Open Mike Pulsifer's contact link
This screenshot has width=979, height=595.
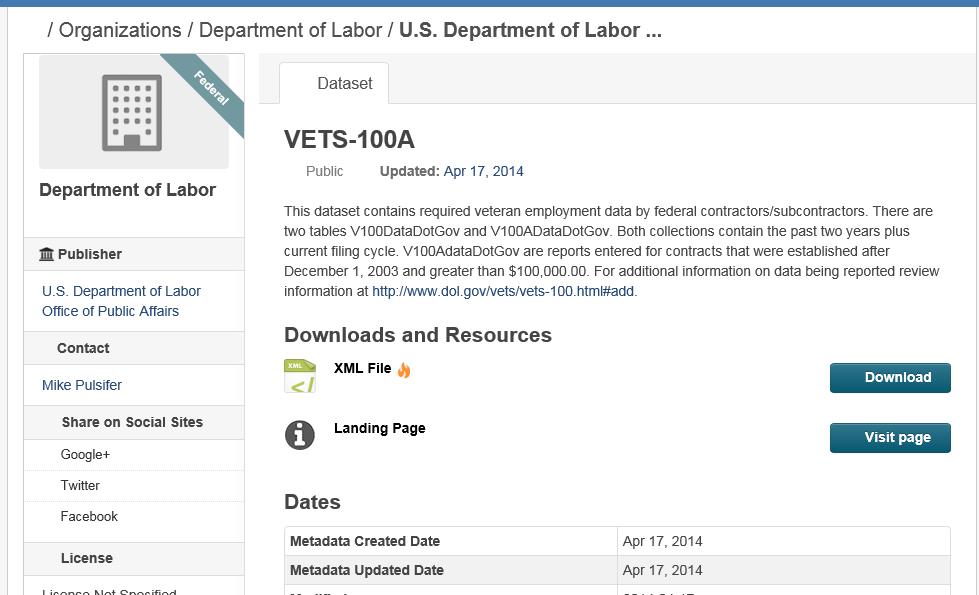(81, 384)
